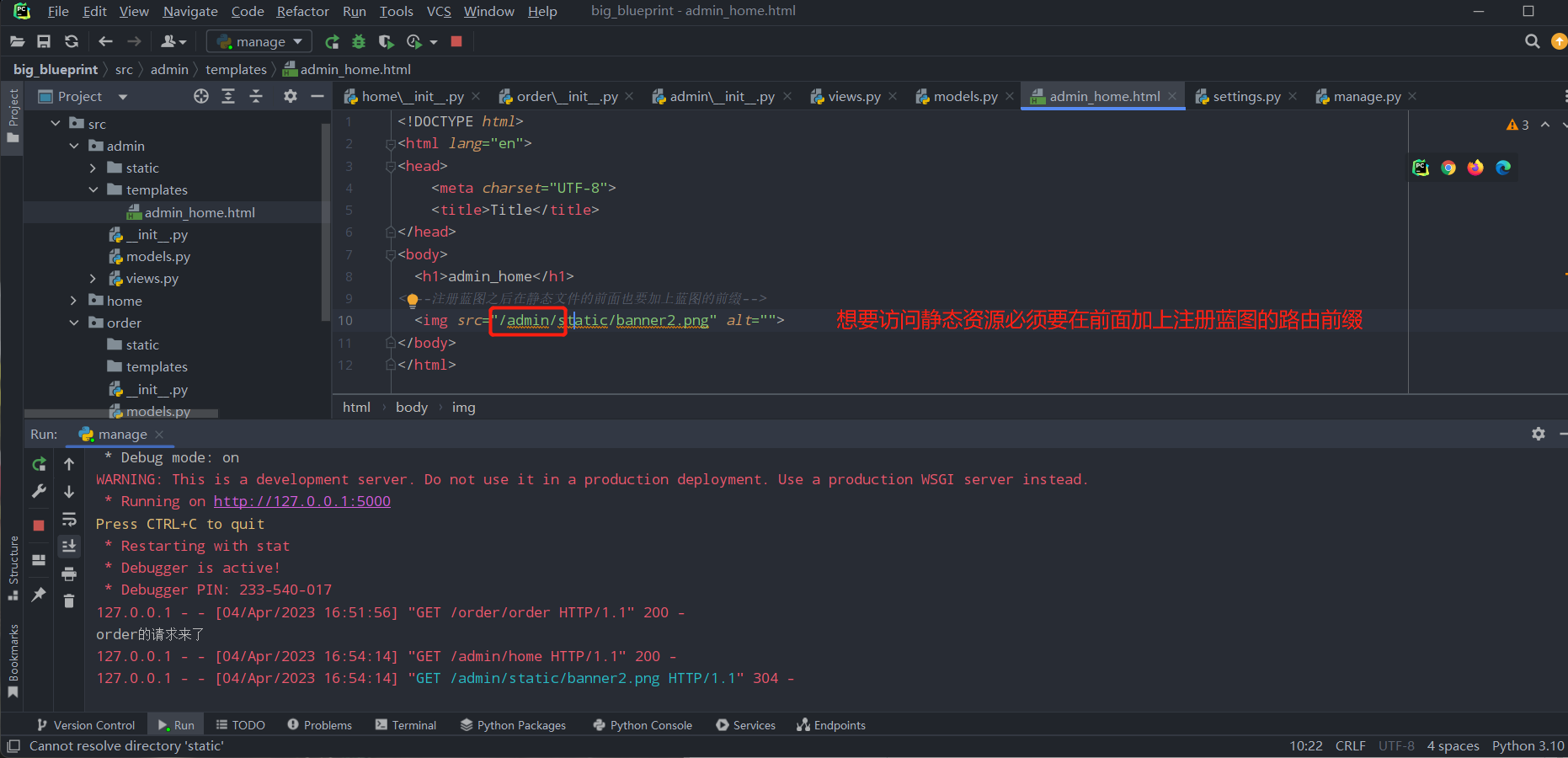Expand the views.py node under admin
Image resolution: width=1568 pixels, height=758 pixels.
coord(93,278)
